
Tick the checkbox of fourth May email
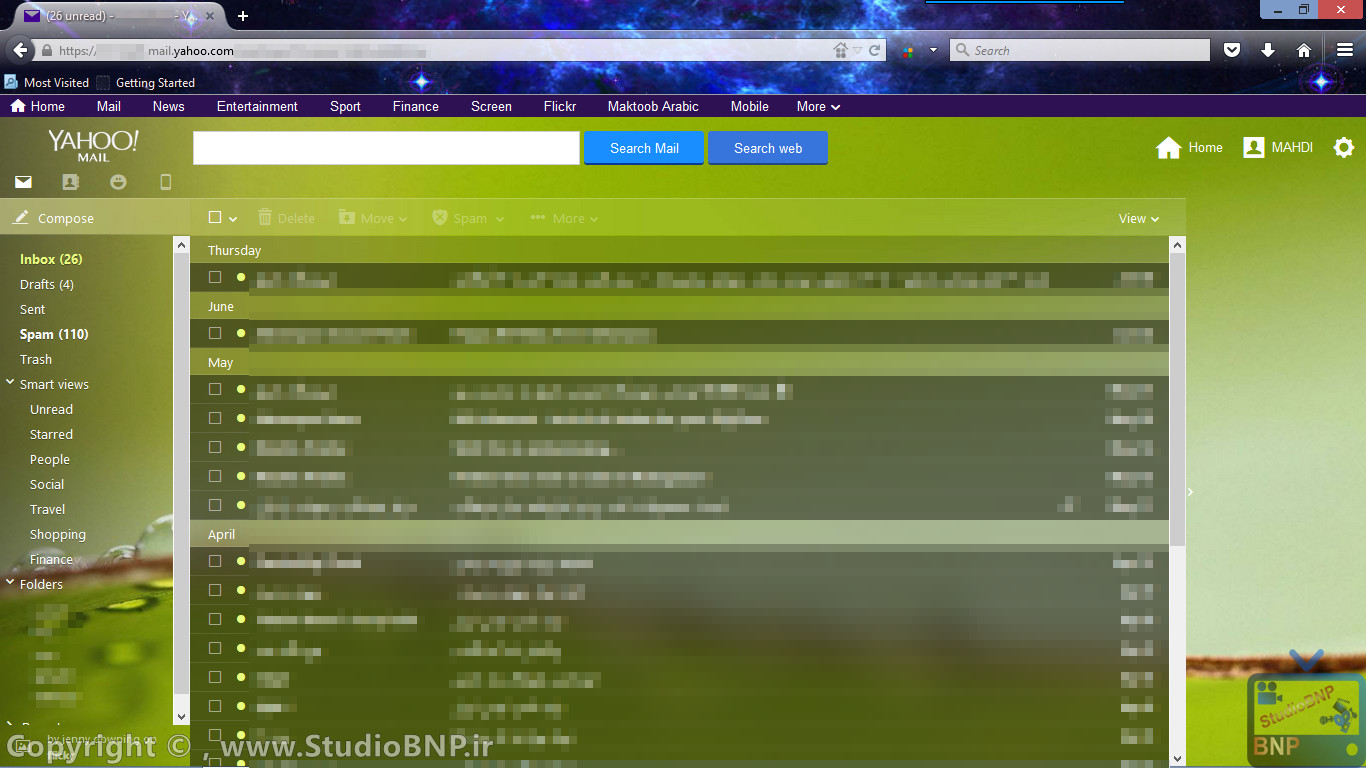click(x=215, y=476)
